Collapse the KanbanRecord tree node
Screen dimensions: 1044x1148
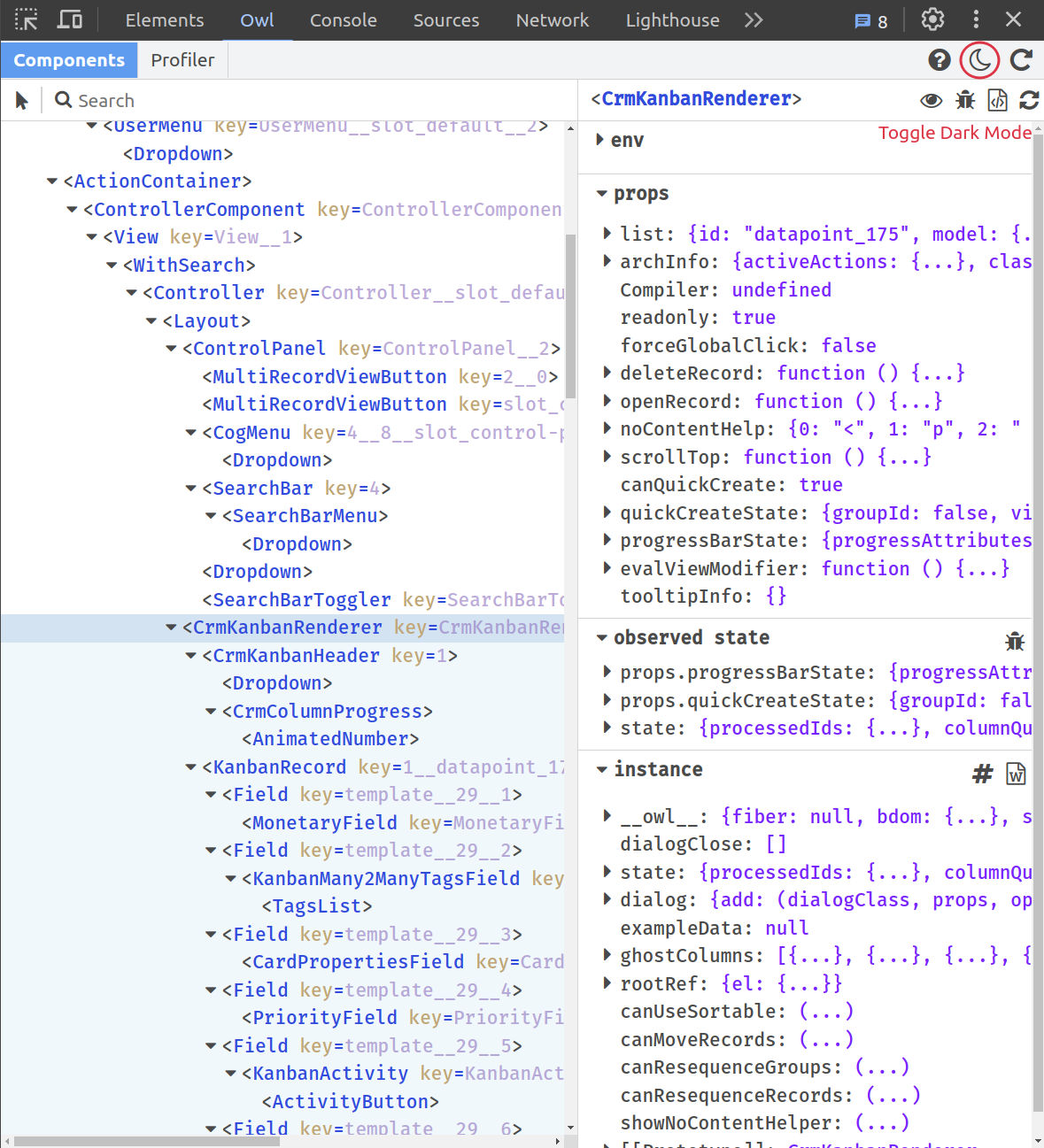190,767
